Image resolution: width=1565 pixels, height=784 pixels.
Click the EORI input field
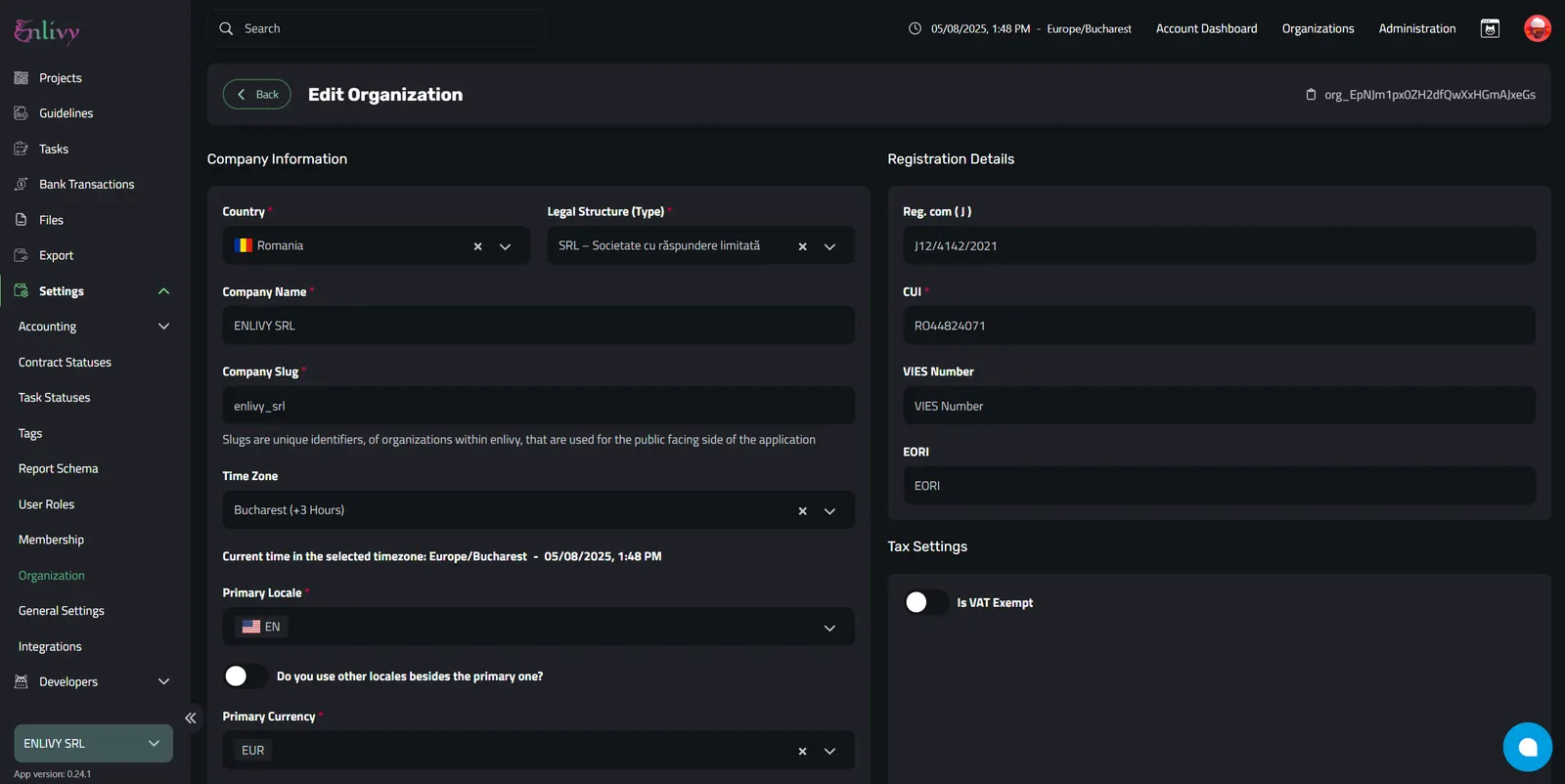pyautogui.click(x=1219, y=486)
